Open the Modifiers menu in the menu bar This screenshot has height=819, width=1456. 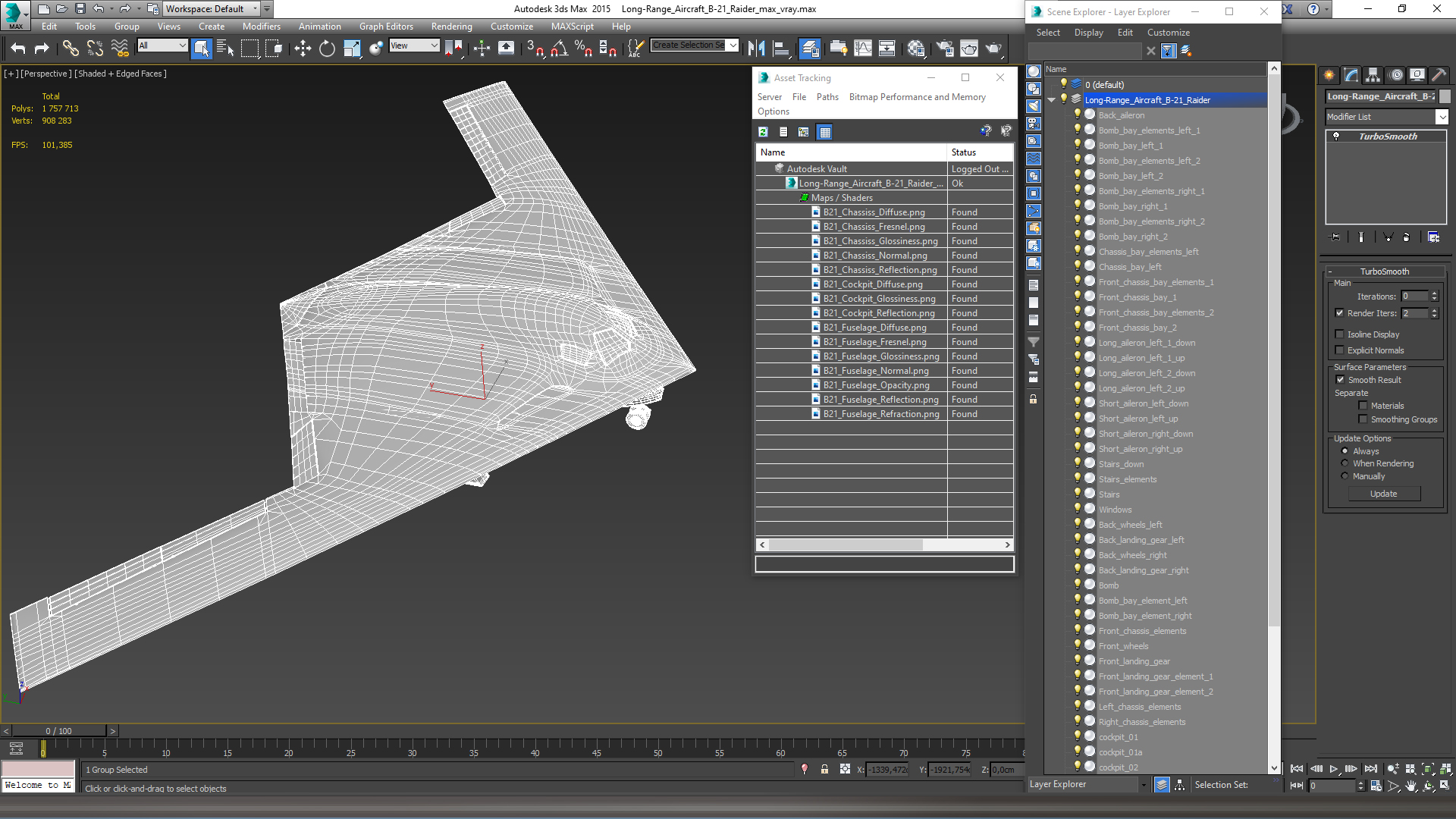point(262,26)
